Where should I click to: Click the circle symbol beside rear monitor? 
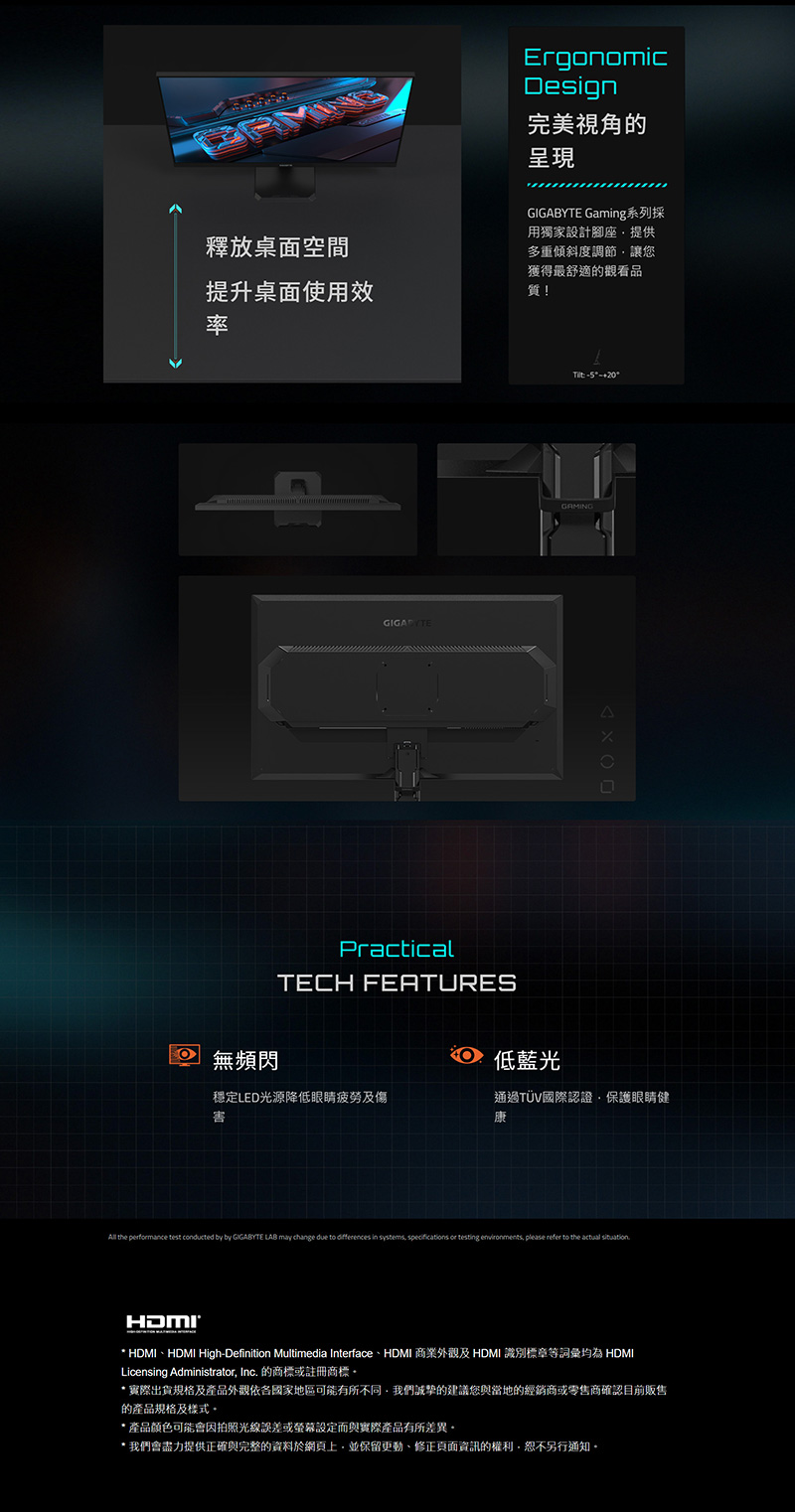607,762
